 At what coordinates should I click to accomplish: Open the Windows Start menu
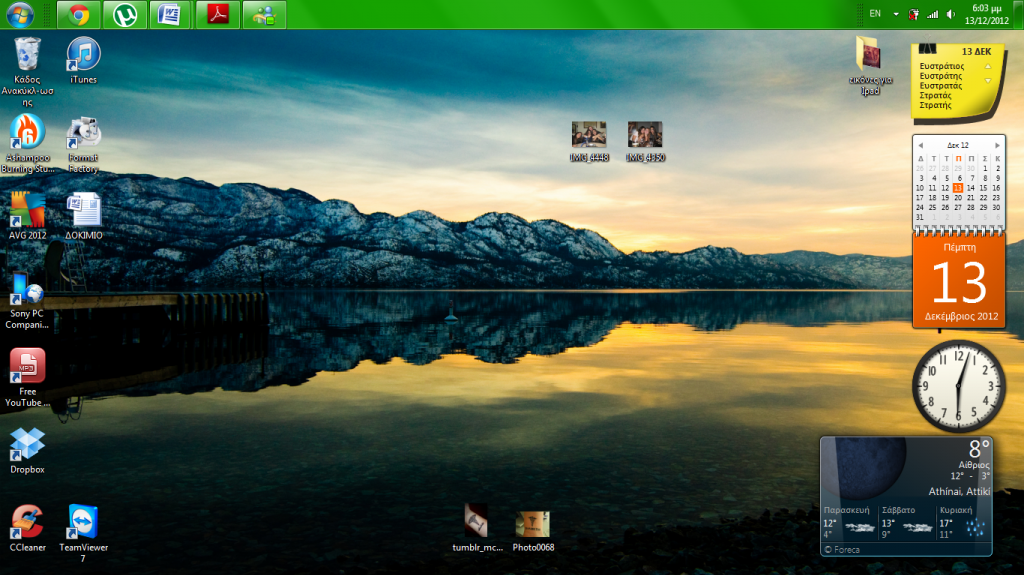click(20, 14)
